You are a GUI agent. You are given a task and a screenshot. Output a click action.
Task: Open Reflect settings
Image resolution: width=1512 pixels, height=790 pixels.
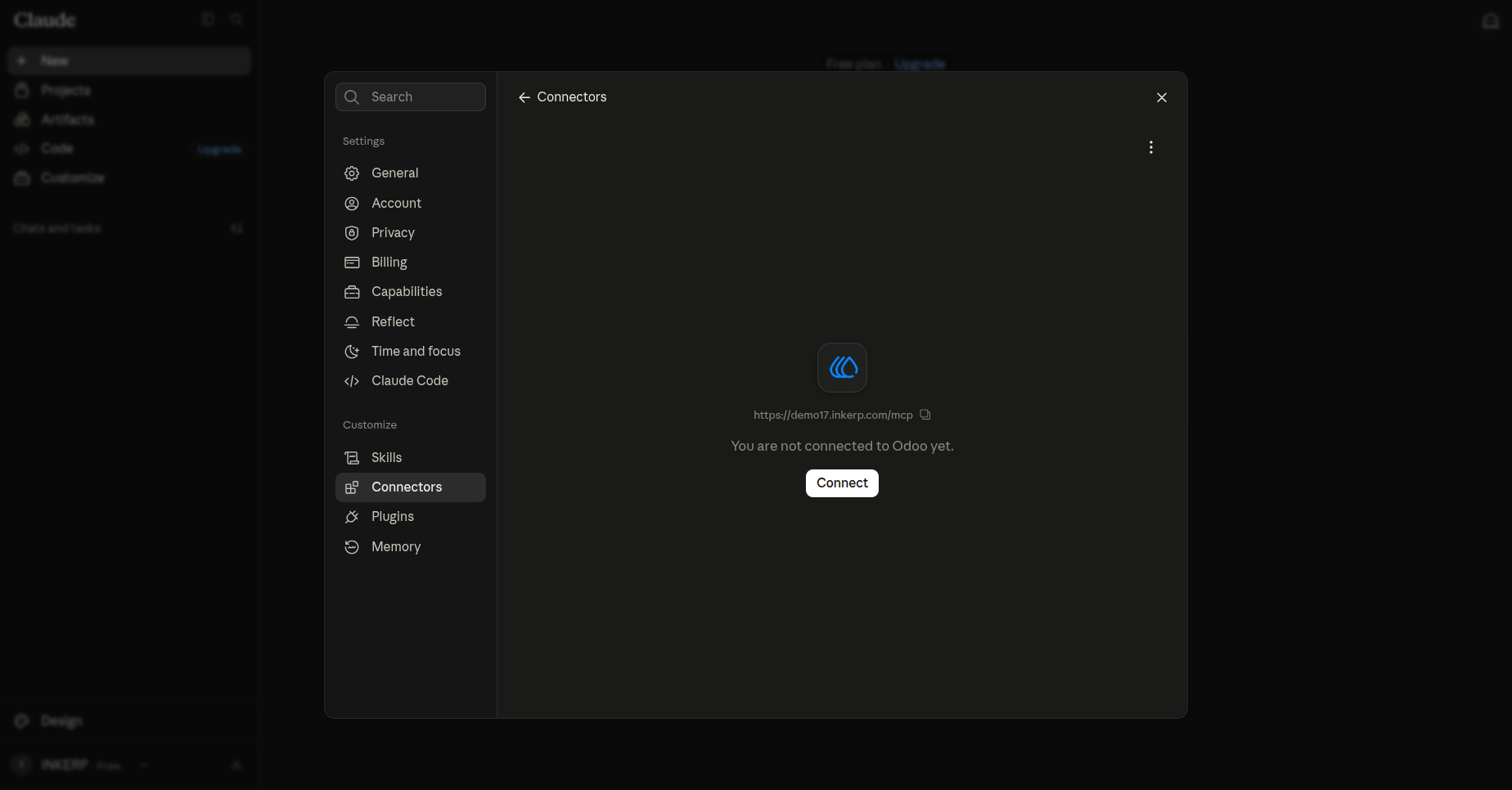pyautogui.click(x=411, y=322)
